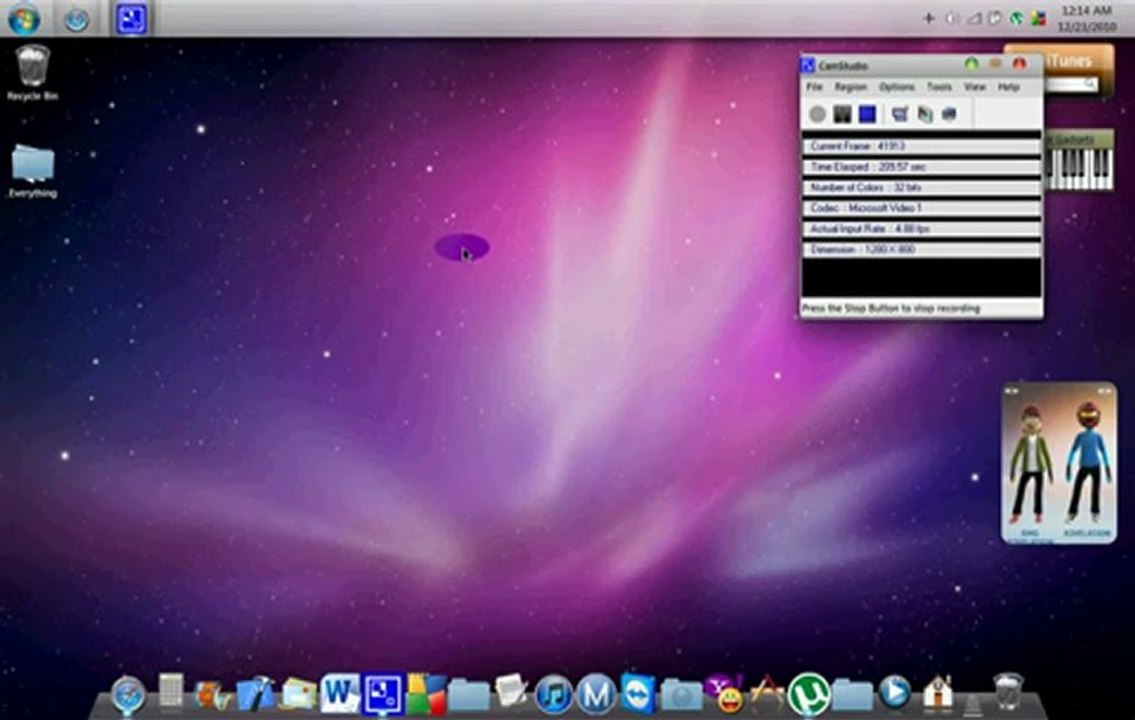Click the CamStudio icon in the dock
Viewport: 1135px width, 720px height.
click(x=382, y=693)
